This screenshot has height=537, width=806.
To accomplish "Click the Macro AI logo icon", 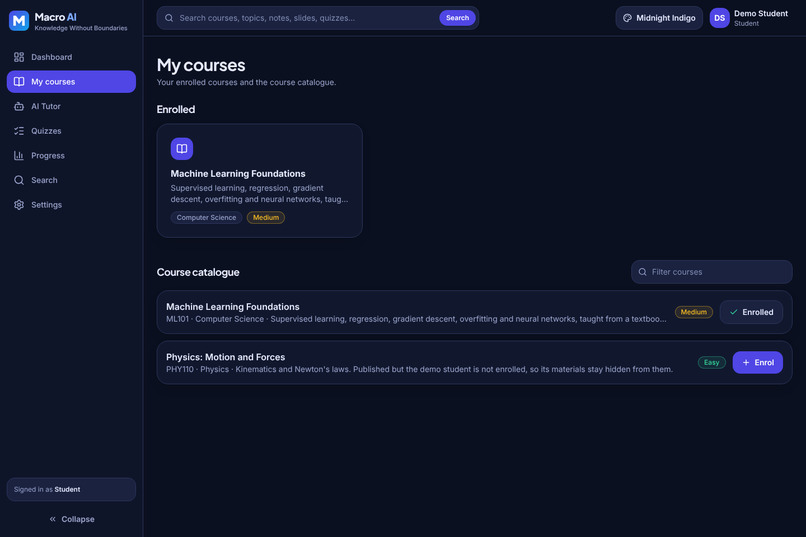I will [x=19, y=21].
